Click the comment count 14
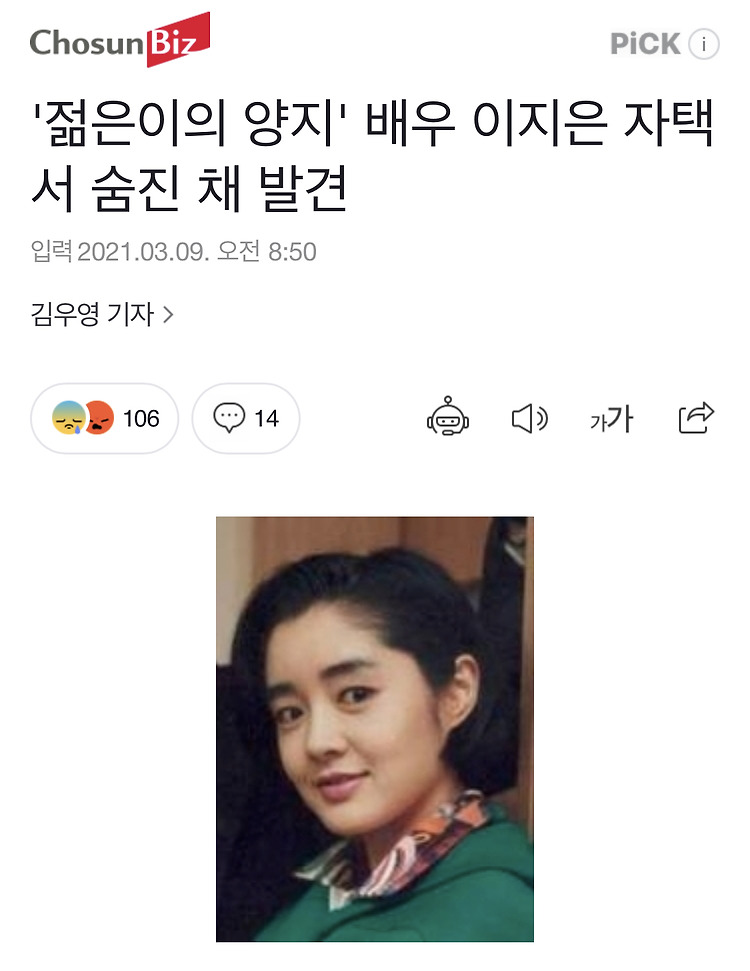750x971 pixels. (x=267, y=419)
